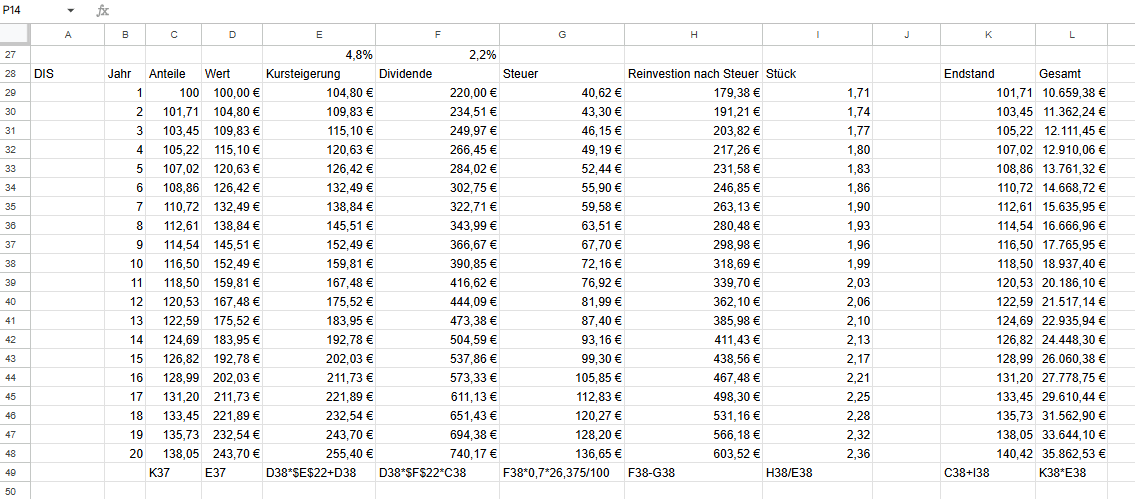1135x499 pixels.
Task: Click the 318,69 € reinvestment cell
Action: (x=693, y=263)
